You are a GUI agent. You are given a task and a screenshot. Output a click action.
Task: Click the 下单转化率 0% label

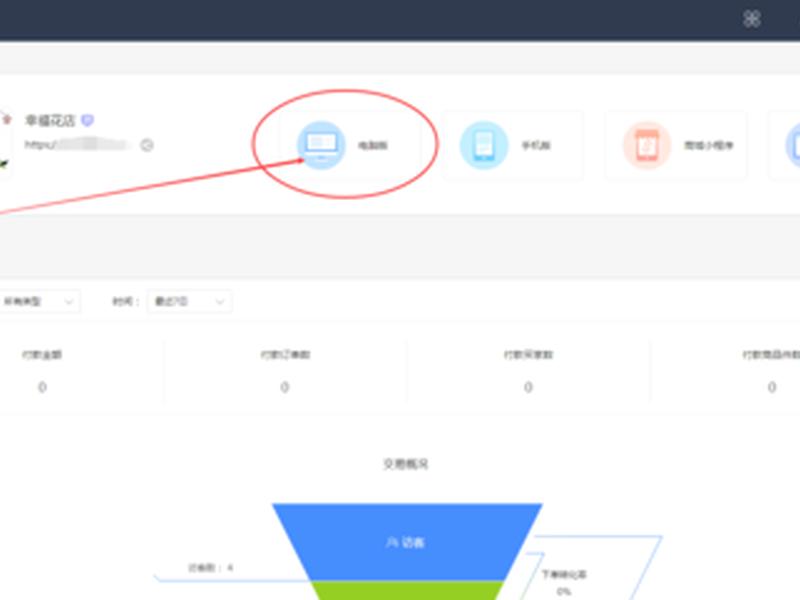[x=564, y=582]
